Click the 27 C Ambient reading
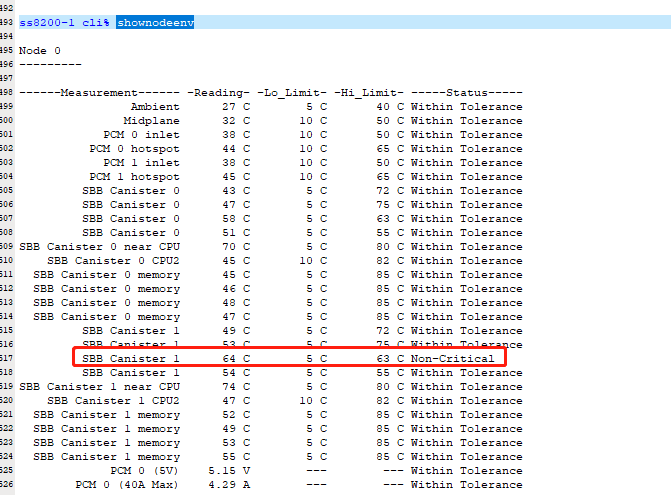The image size is (671, 495). [x=236, y=107]
